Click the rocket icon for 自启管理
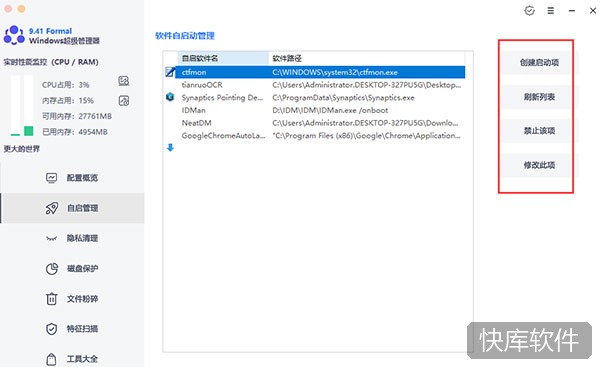 point(52,208)
